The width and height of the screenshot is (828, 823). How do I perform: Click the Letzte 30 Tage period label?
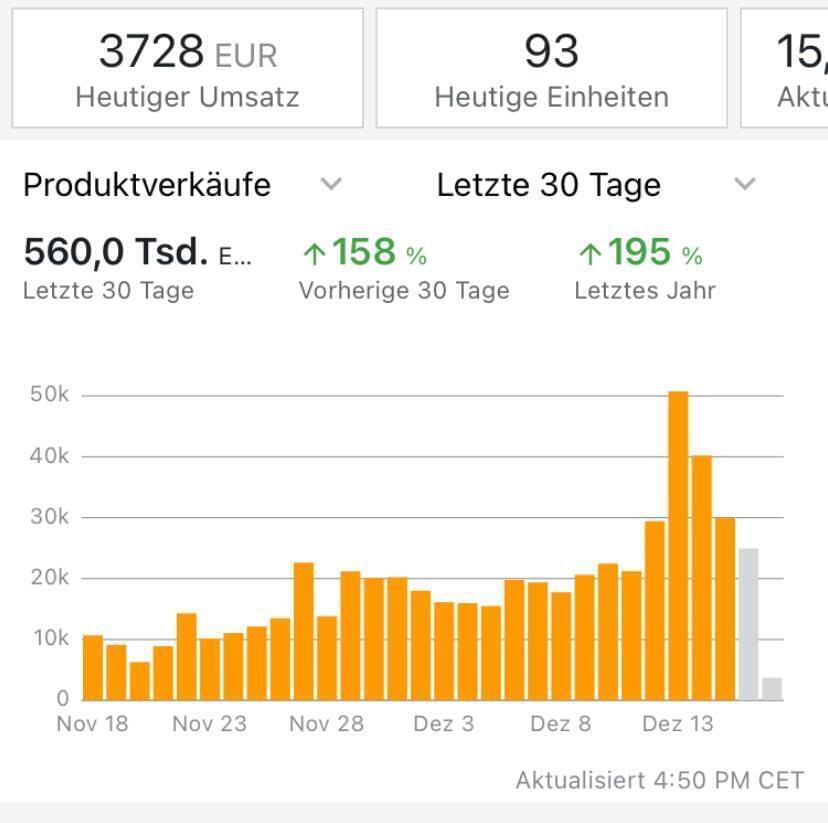coord(548,185)
